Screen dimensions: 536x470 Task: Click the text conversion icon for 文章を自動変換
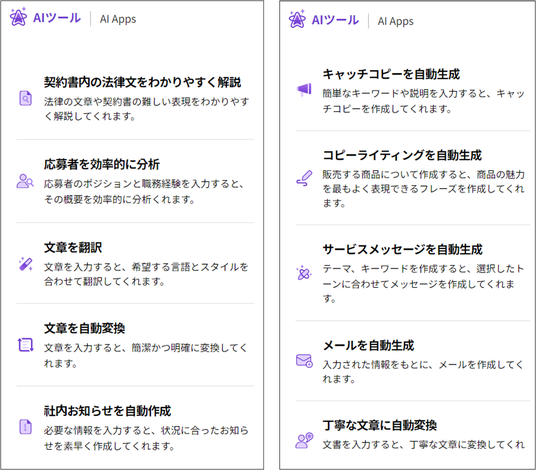pos(26,345)
